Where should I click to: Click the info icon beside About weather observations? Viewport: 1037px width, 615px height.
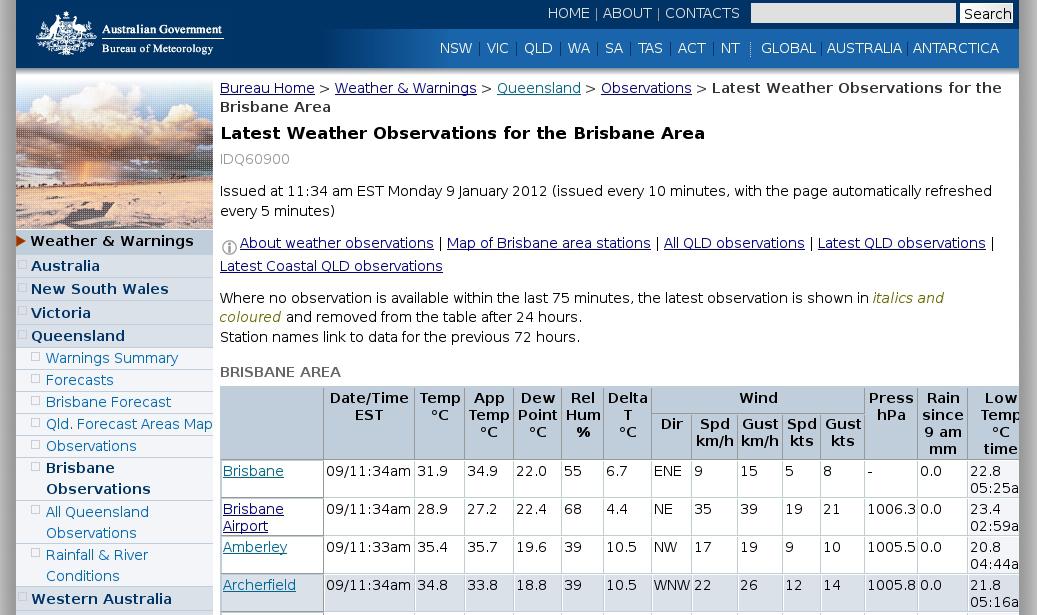click(229, 247)
